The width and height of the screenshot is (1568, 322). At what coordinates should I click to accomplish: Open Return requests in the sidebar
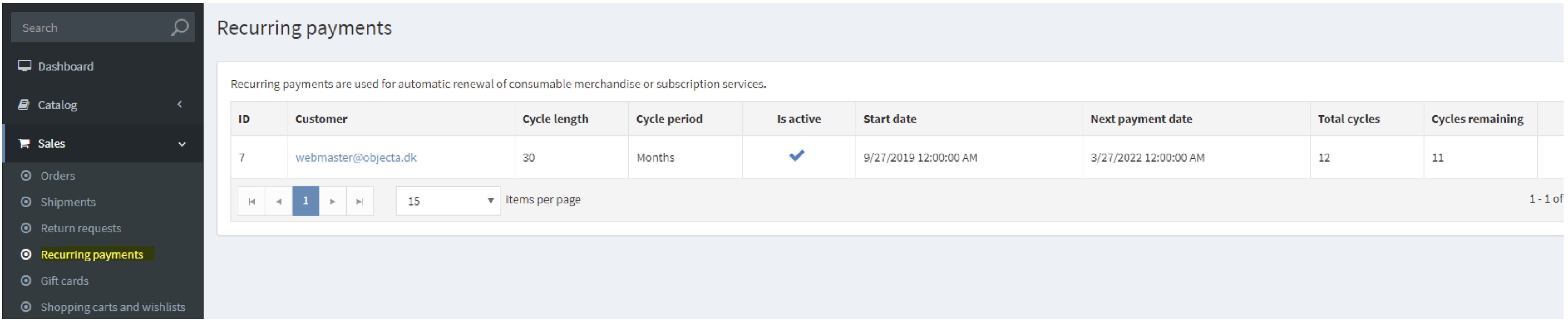pyautogui.click(x=81, y=228)
